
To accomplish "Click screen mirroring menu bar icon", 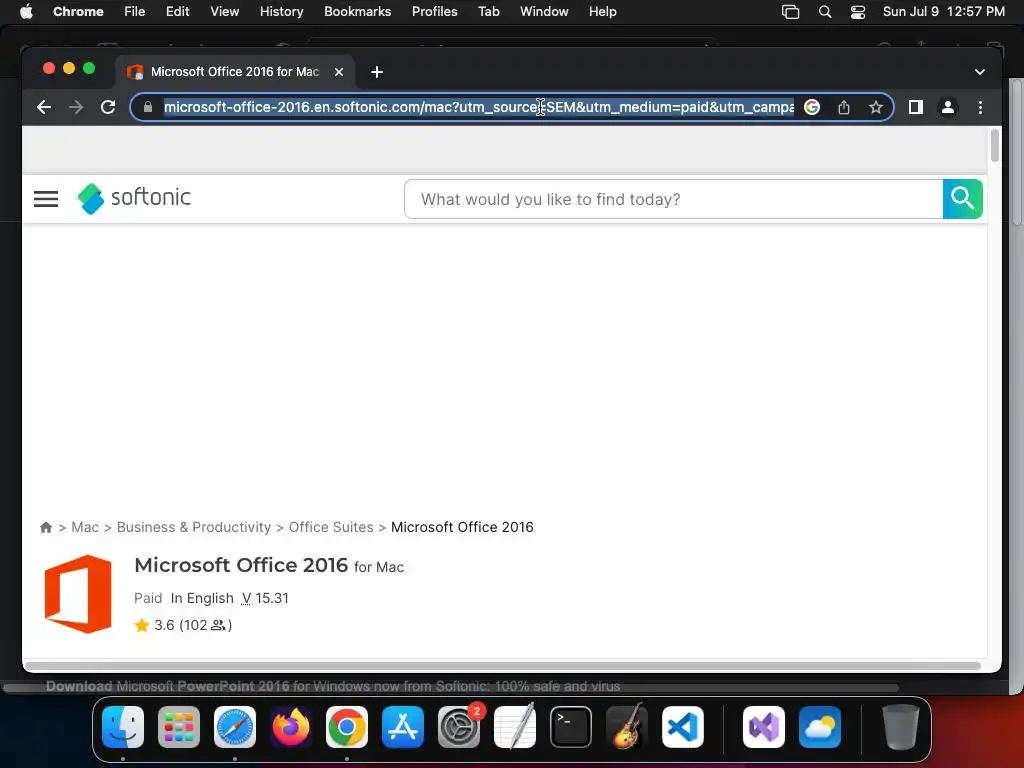I will [x=790, y=12].
